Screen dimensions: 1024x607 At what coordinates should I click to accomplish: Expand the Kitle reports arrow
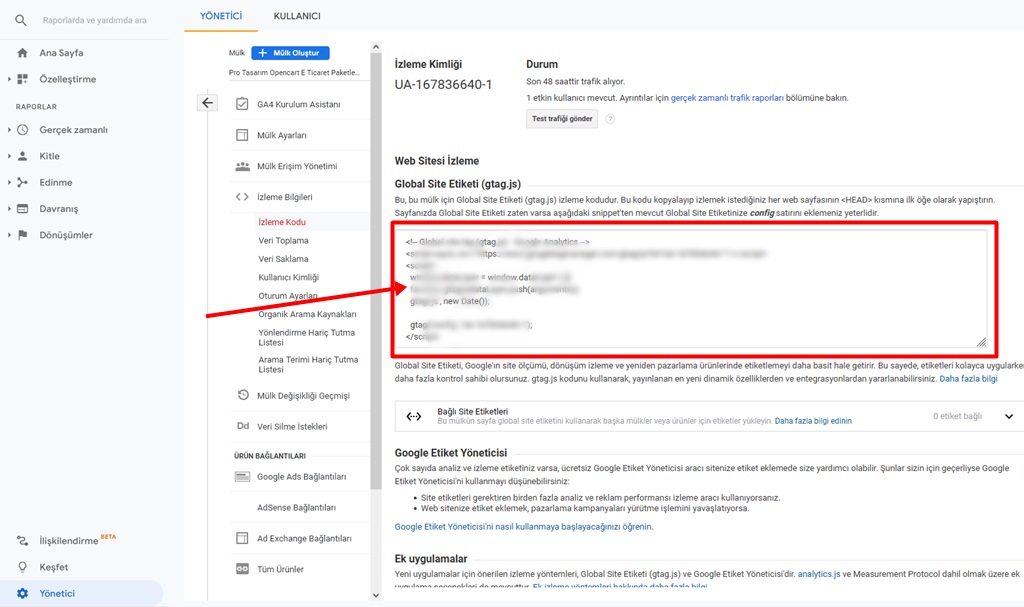(9, 156)
